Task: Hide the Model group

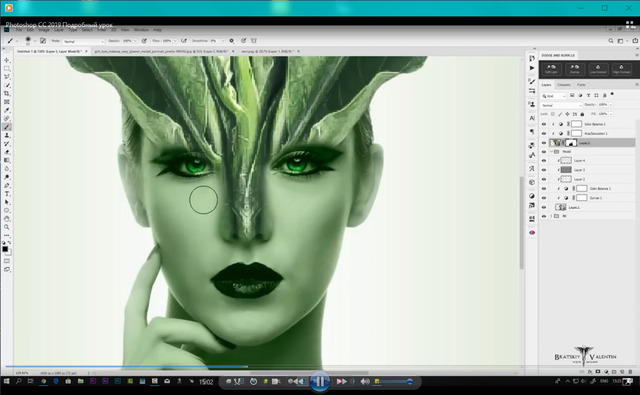Action: (x=544, y=152)
